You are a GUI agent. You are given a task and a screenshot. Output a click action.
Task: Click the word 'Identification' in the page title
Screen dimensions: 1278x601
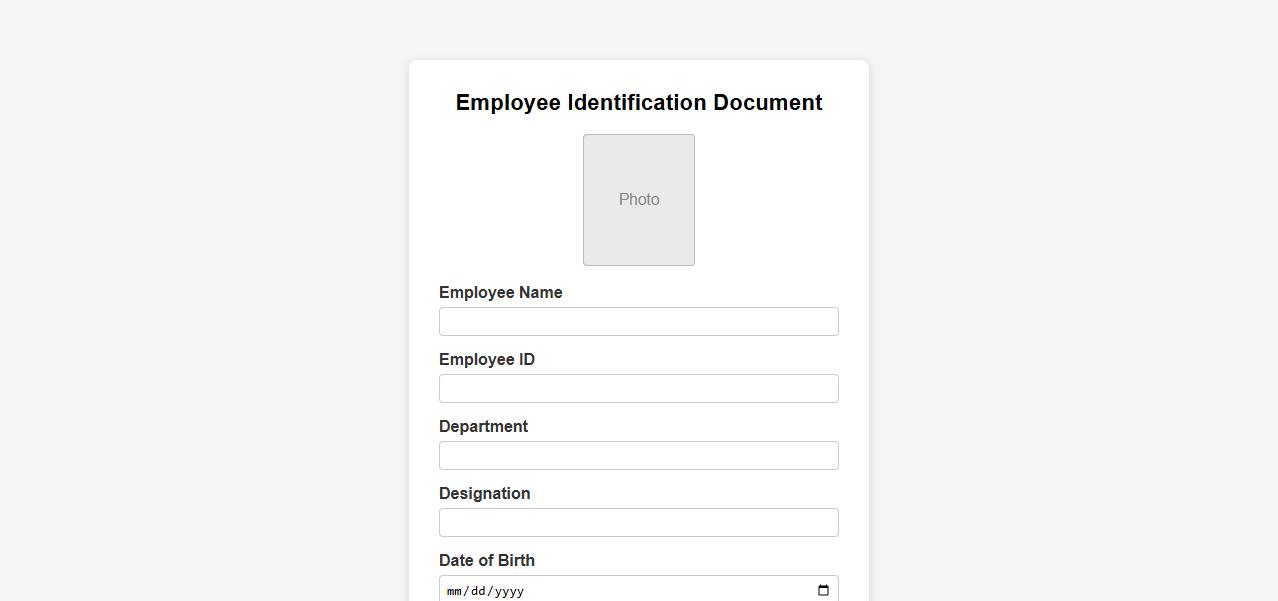click(x=637, y=103)
